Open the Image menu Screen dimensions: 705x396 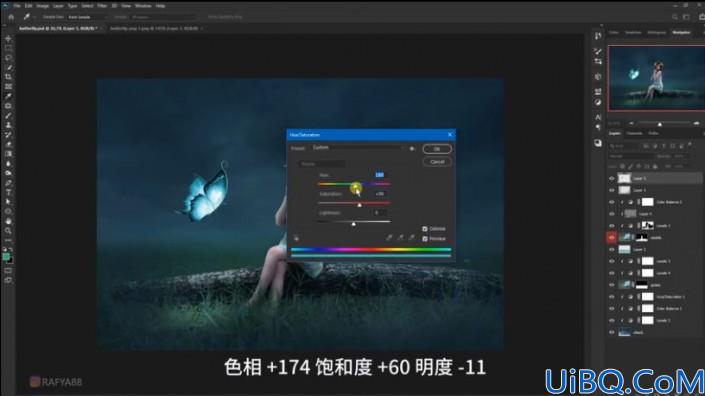click(42, 6)
